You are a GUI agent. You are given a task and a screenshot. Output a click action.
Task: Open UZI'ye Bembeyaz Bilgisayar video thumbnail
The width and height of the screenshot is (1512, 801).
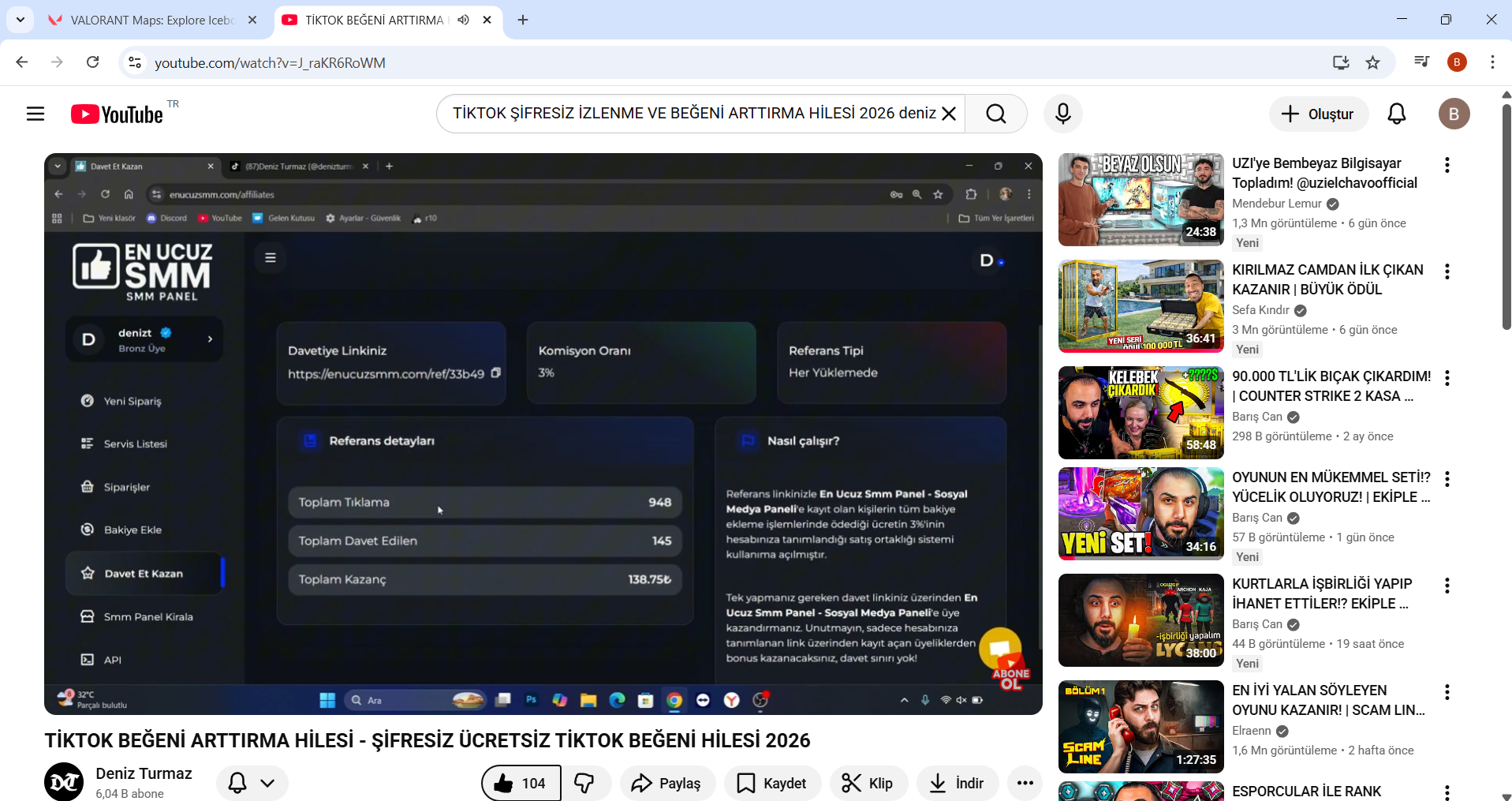pyautogui.click(x=1141, y=200)
